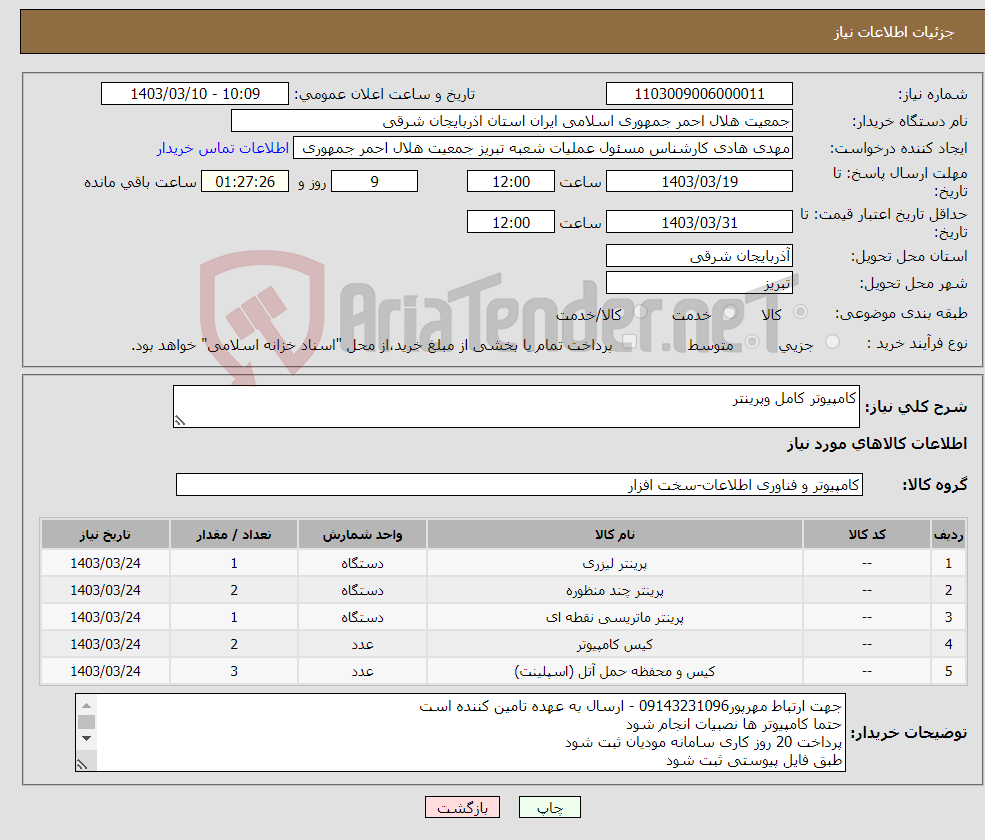The image size is (985, 840).
Task: Click the need number field 1103009006000011
Action: 699,94
